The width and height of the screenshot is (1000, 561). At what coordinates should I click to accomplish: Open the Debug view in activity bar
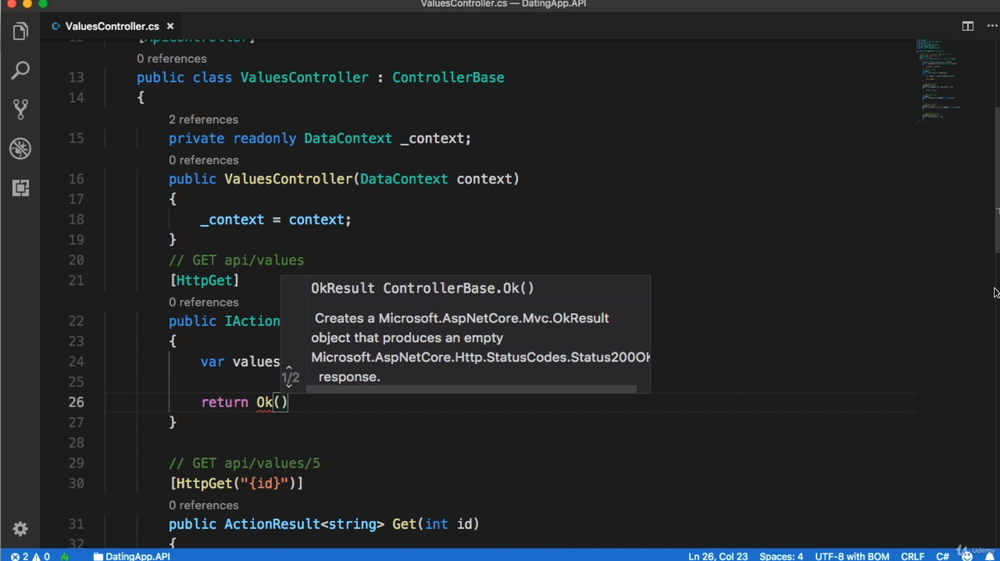tap(20, 149)
